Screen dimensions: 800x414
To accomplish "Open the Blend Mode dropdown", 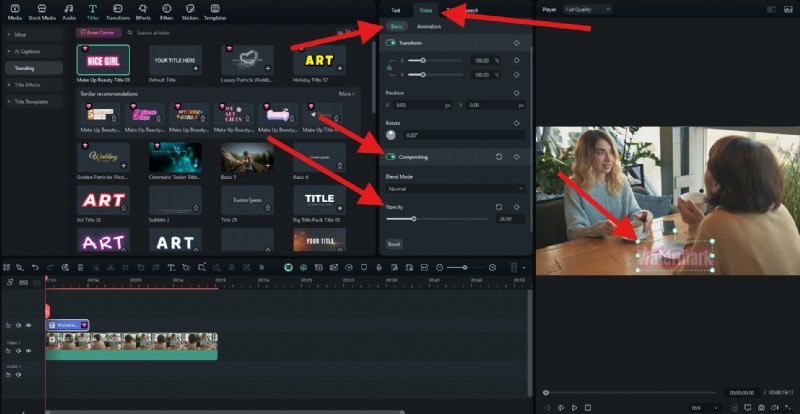I will 455,189.
